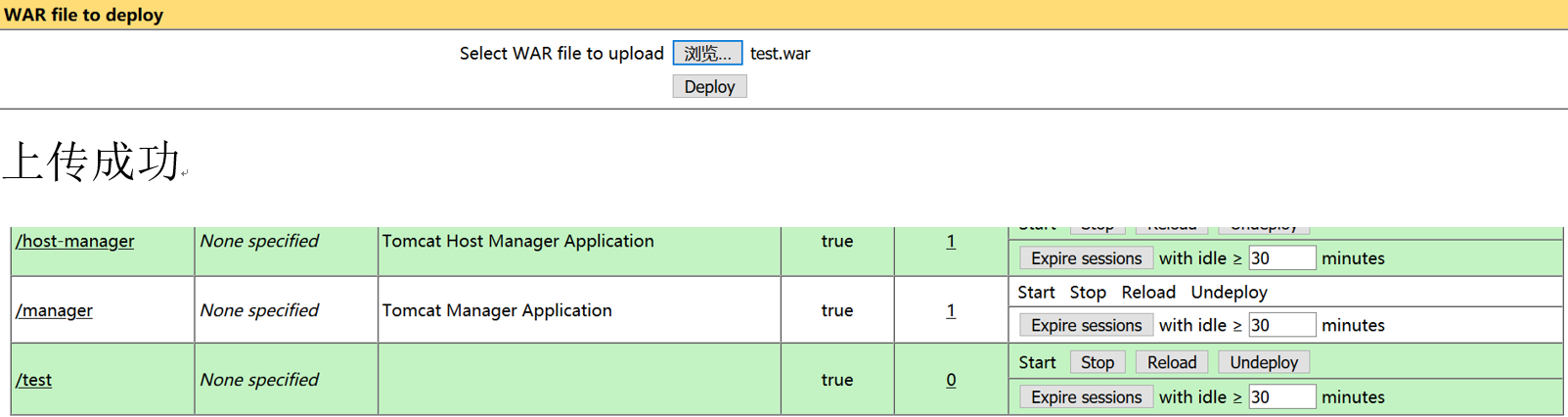Open the /test application link
The width and height of the screenshot is (1568, 417).
[x=34, y=380]
